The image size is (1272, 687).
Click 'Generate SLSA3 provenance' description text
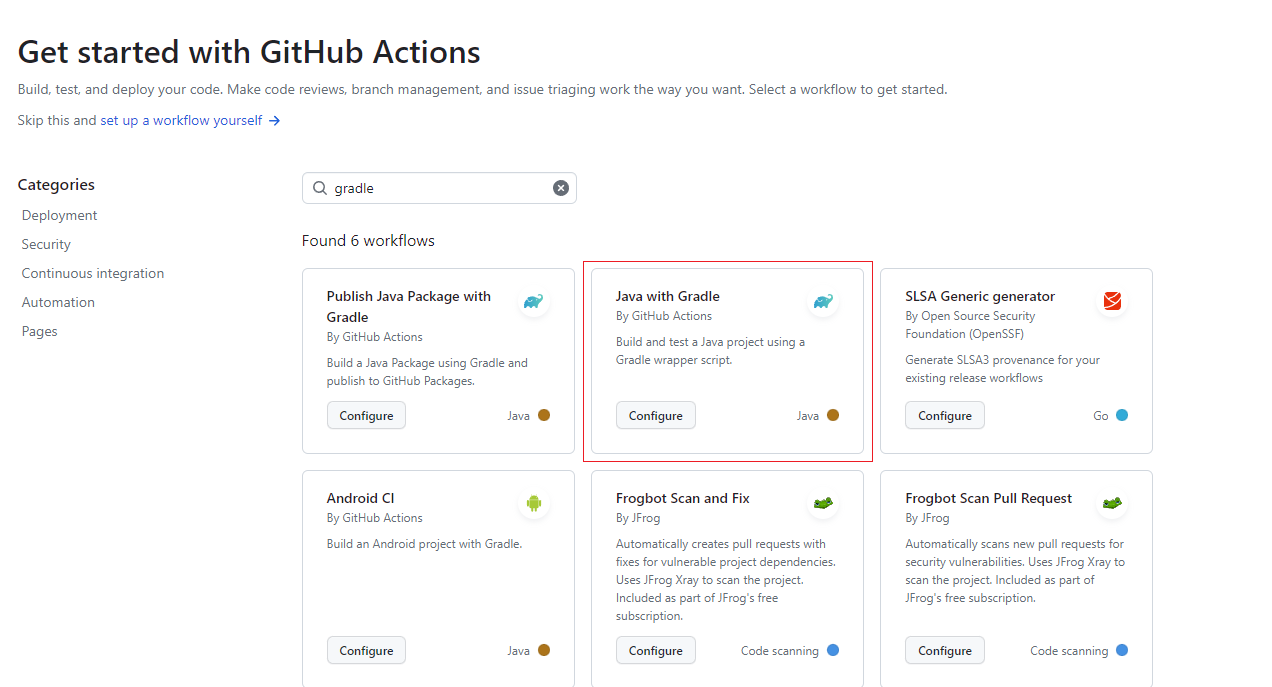(x=1002, y=369)
